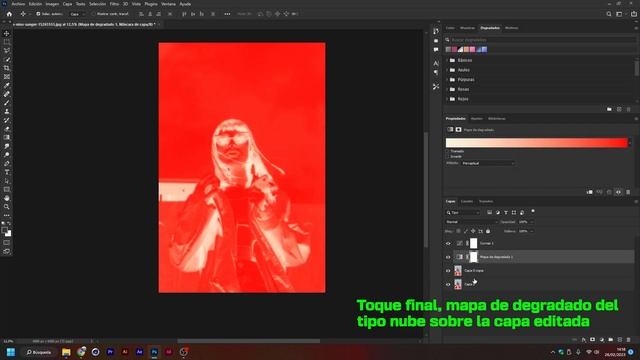640x360 pixels.
Task: Click the lock all icon in Capas
Action: pyautogui.click(x=488, y=231)
